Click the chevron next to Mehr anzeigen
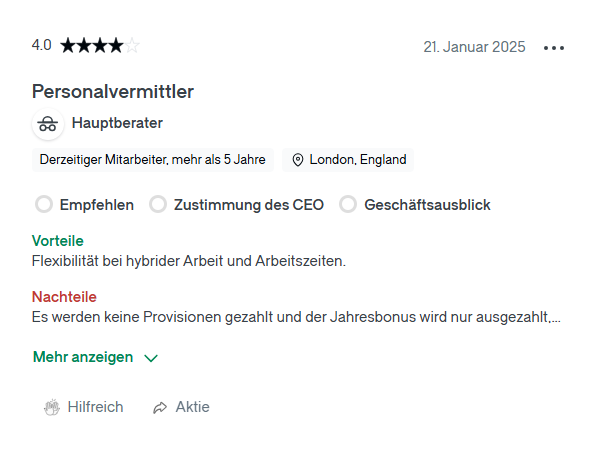 (x=151, y=358)
